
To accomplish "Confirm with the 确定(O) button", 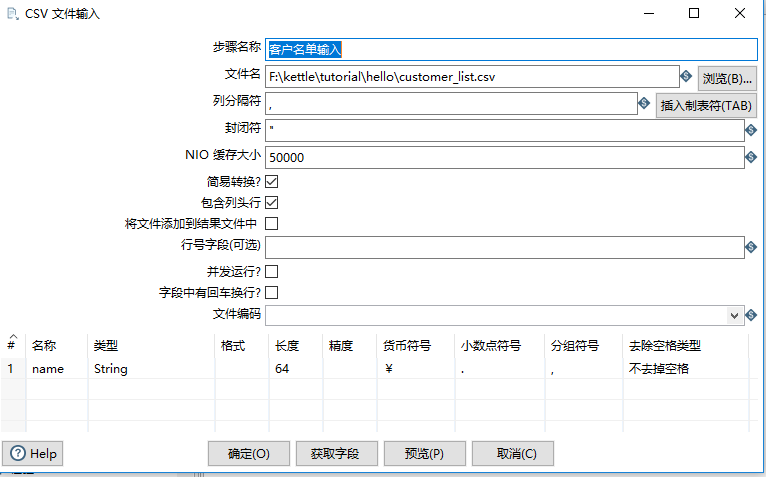I will tap(249, 454).
